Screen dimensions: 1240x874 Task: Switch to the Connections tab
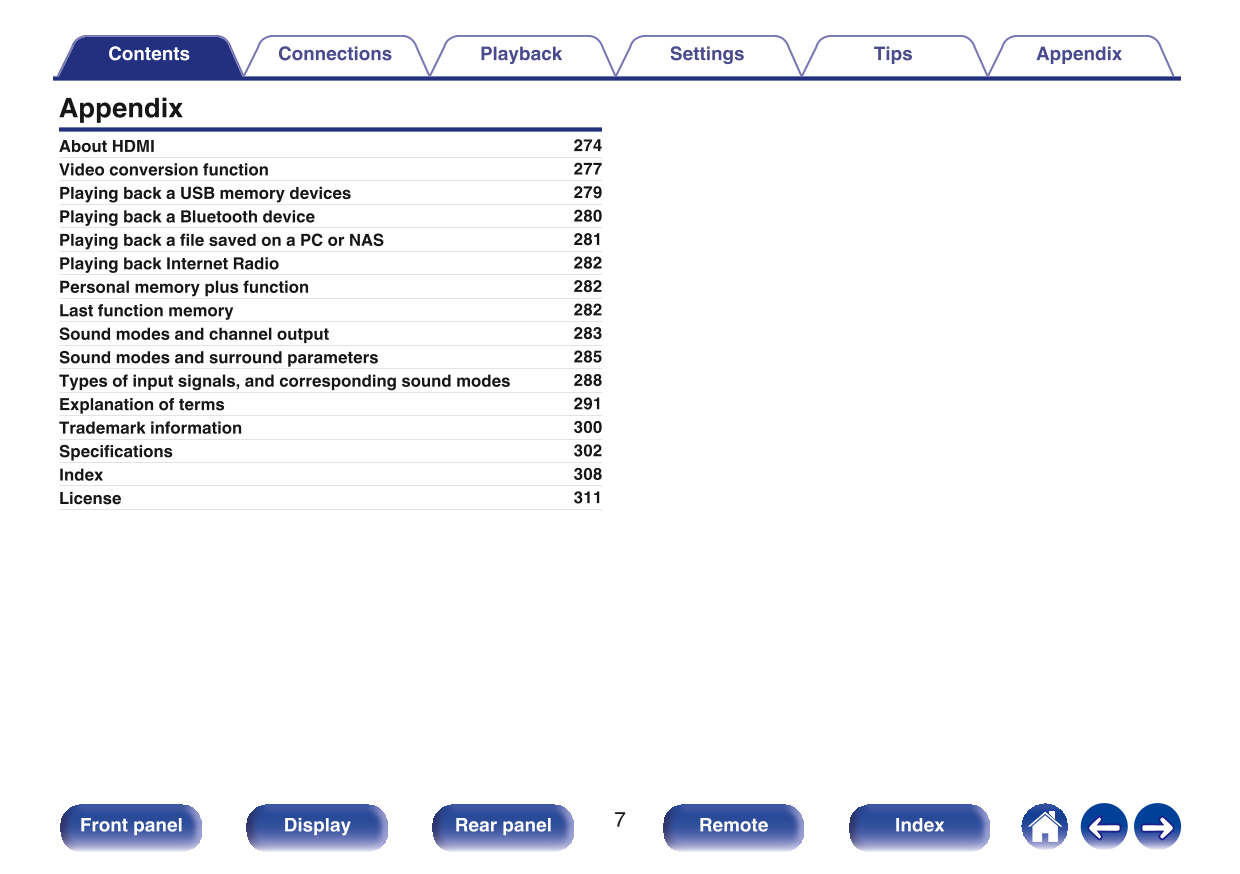335,55
